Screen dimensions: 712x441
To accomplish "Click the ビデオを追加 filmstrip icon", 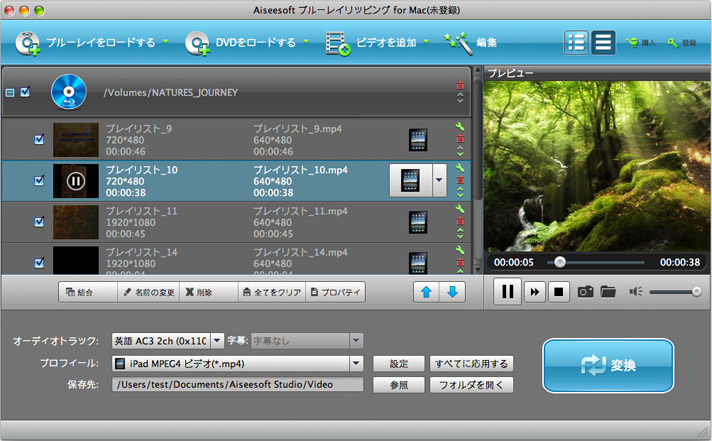I will click(338, 44).
